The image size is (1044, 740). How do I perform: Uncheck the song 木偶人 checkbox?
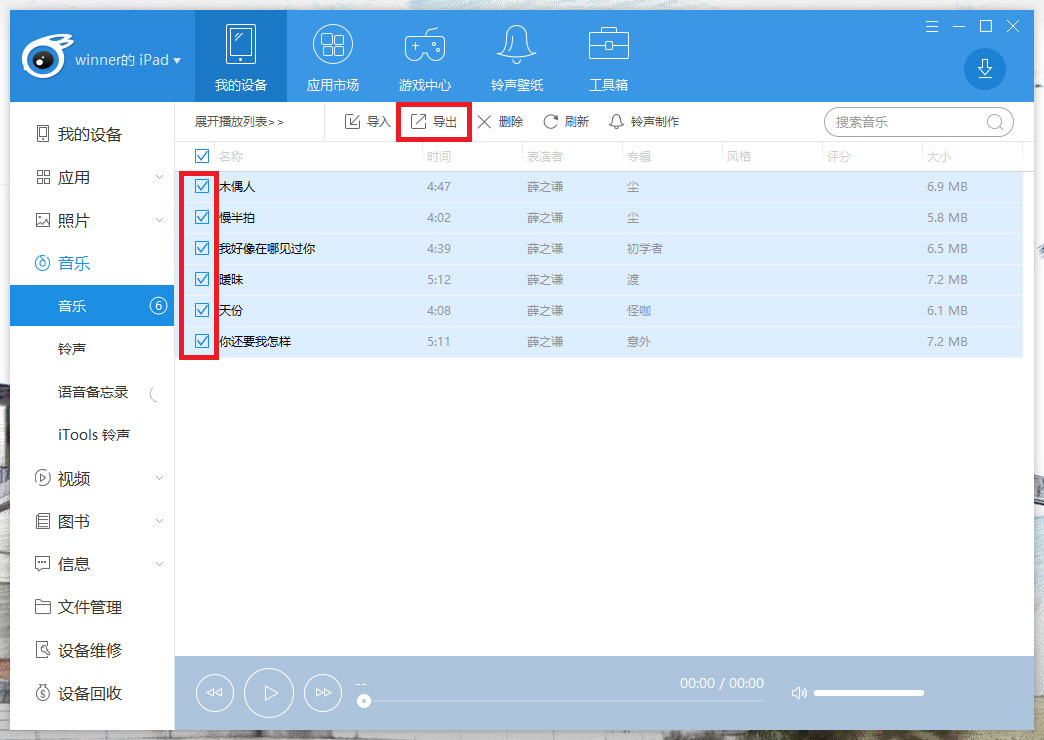point(202,186)
